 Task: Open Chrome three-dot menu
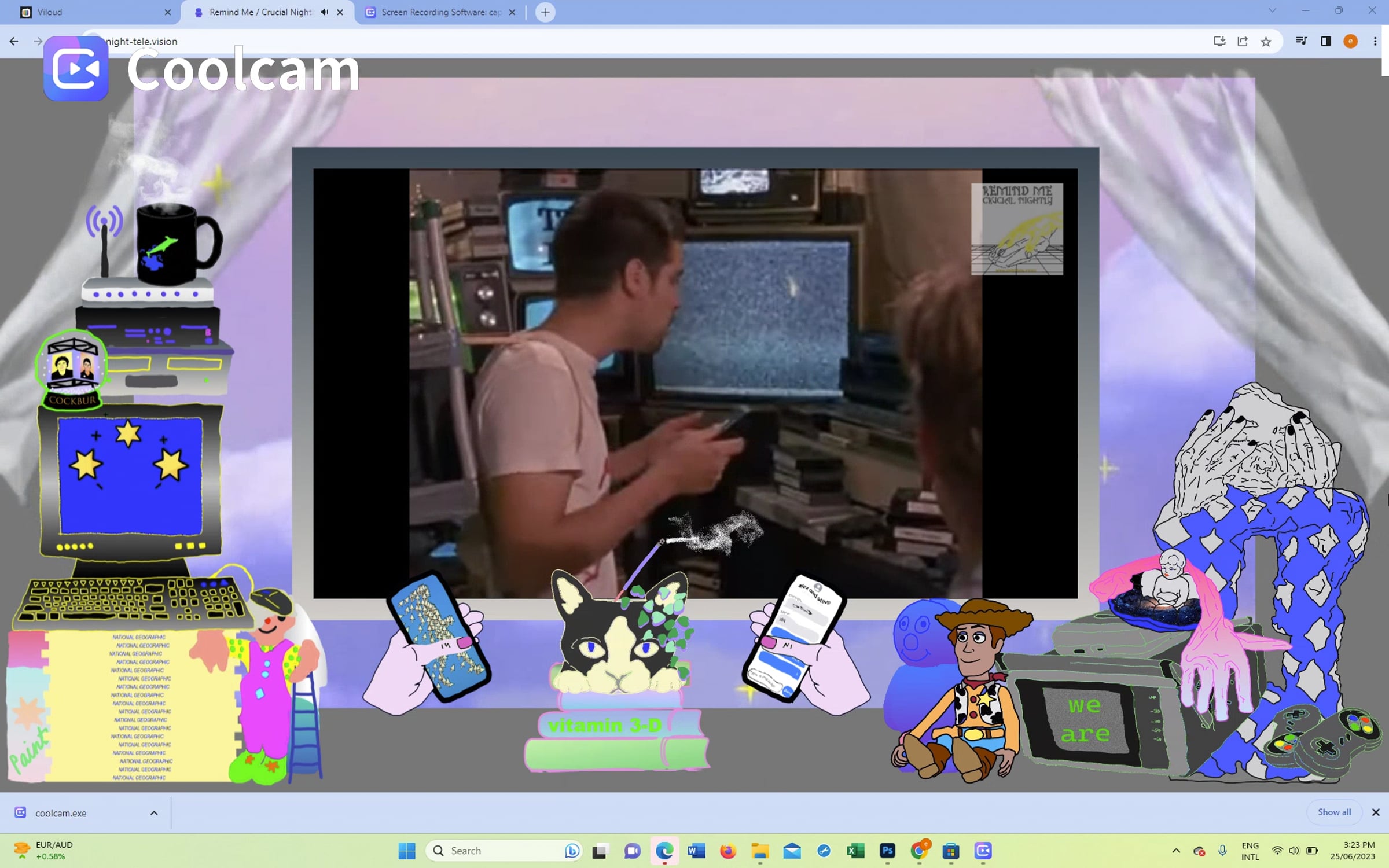click(1375, 41)
